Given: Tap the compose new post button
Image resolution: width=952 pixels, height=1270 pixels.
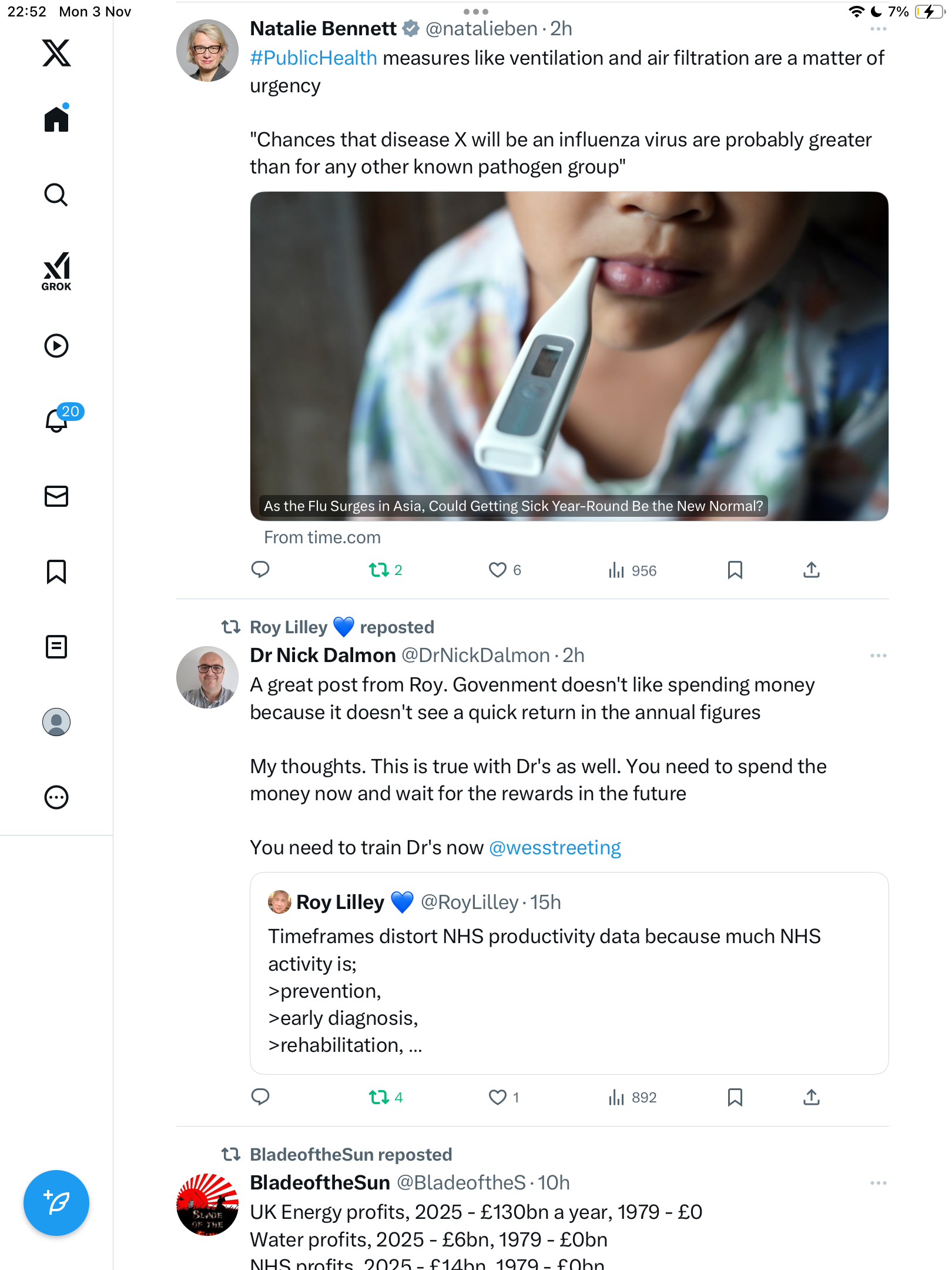Looking at the screenshot, I should click(x=56, y=1203).
